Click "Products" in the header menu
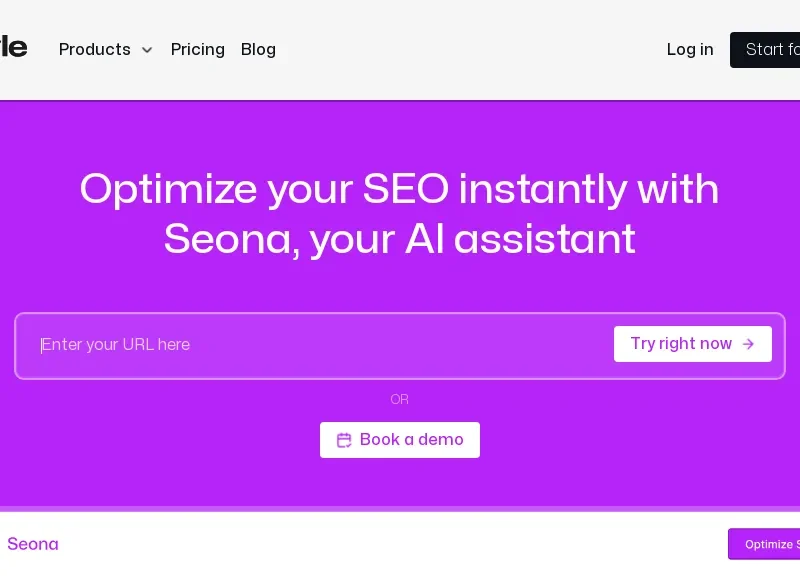 (x=95, y=49)
